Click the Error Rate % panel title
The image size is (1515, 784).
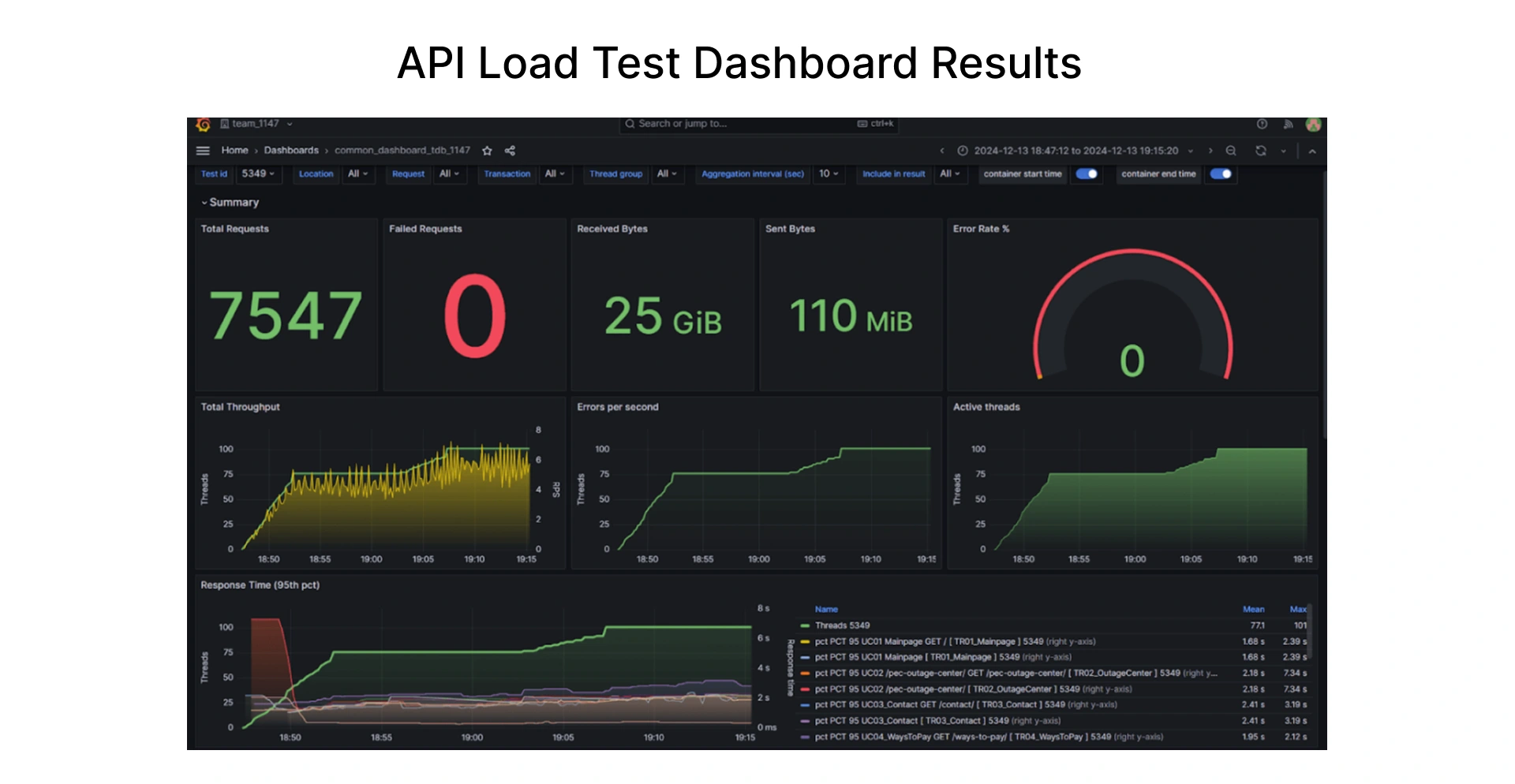pos(981,229)
